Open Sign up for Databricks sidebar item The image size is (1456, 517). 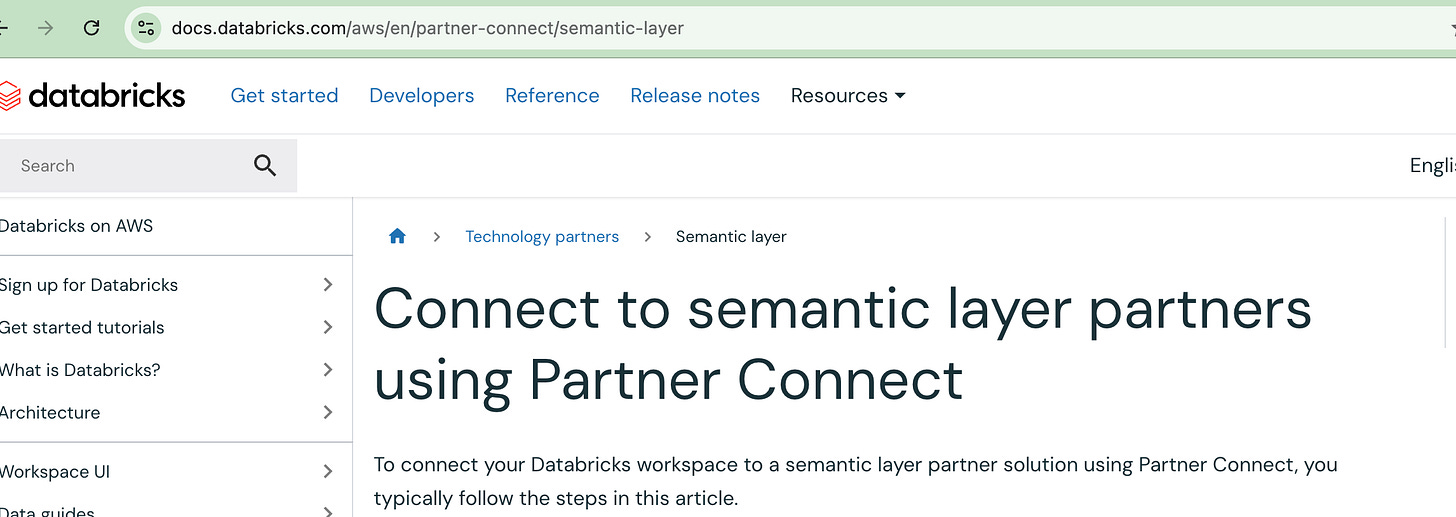click(x=89, y=284)
